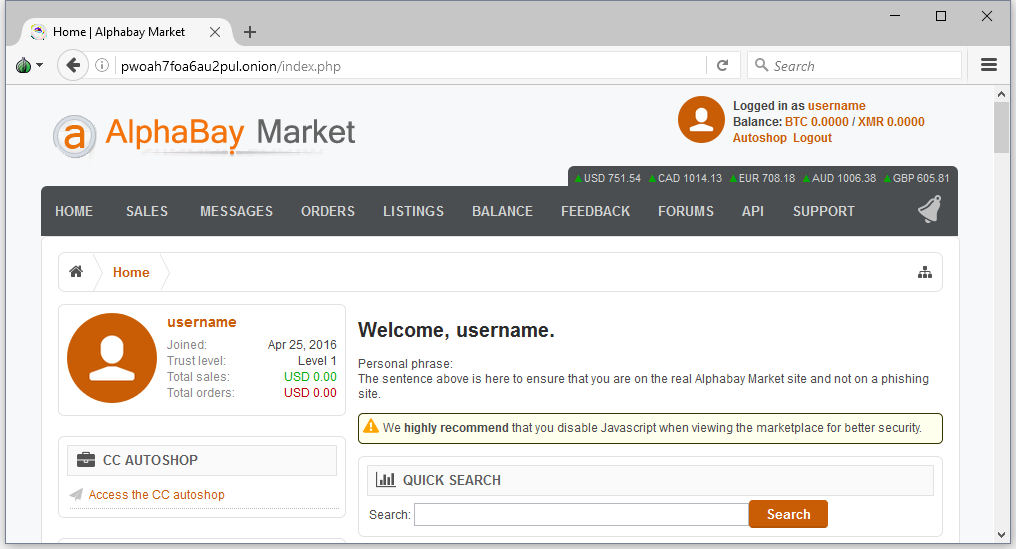The width and height of the screenshot is (1016, 549).
Task: Open the Autoshop link in header
Action: [759, 137]
